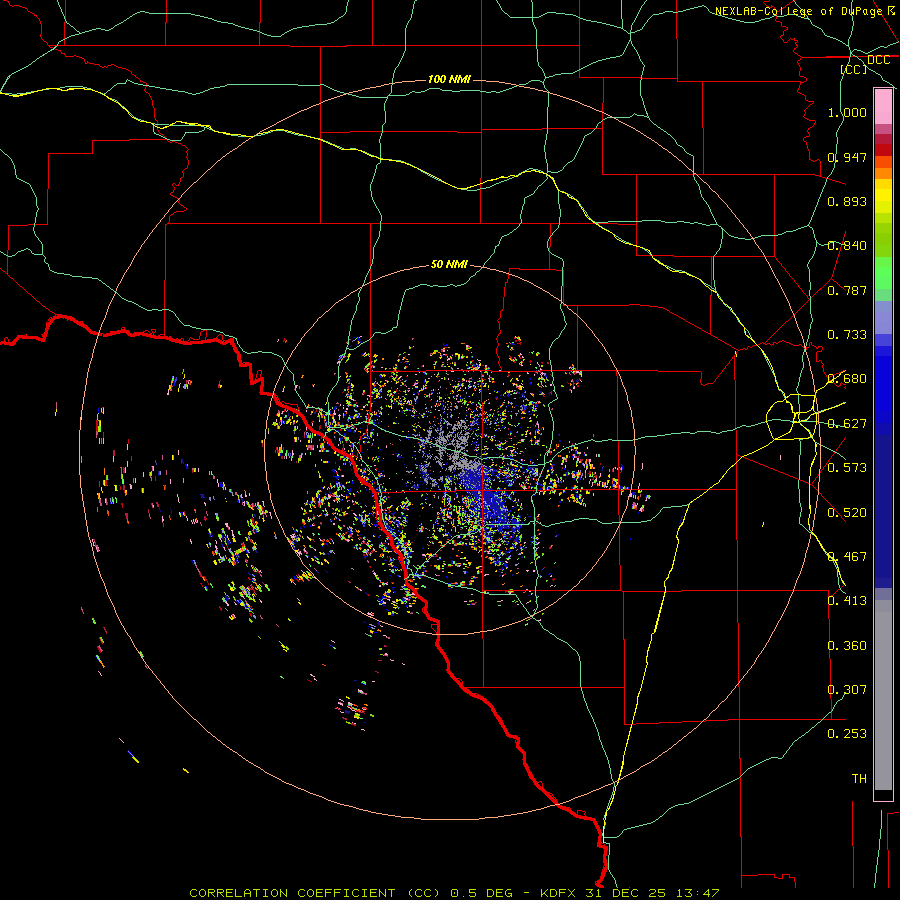Click the red segment of the color bar

click(x=883, y=150)
